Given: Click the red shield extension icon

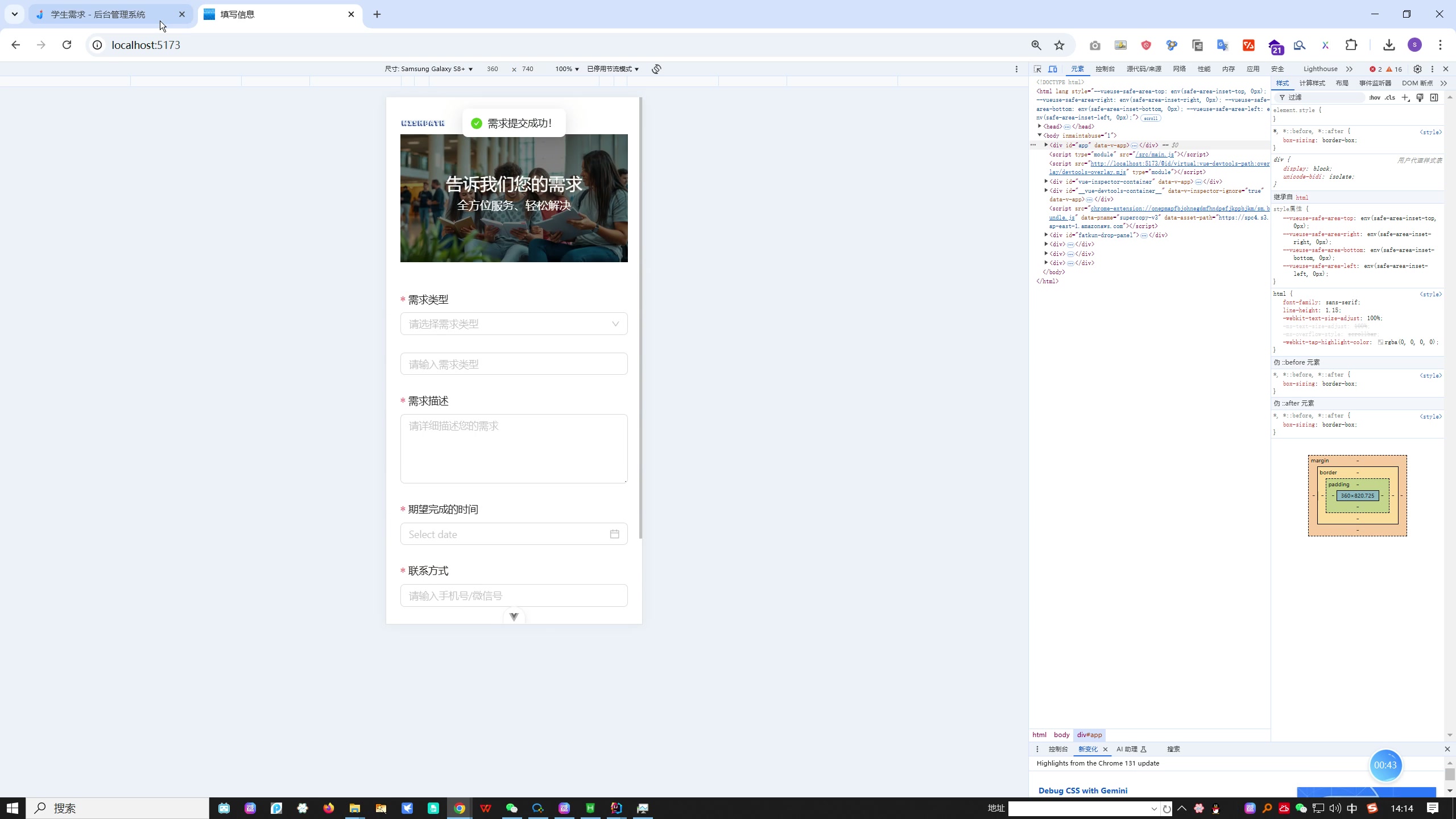Looking at the screenshot, I should click(1146, 45).
